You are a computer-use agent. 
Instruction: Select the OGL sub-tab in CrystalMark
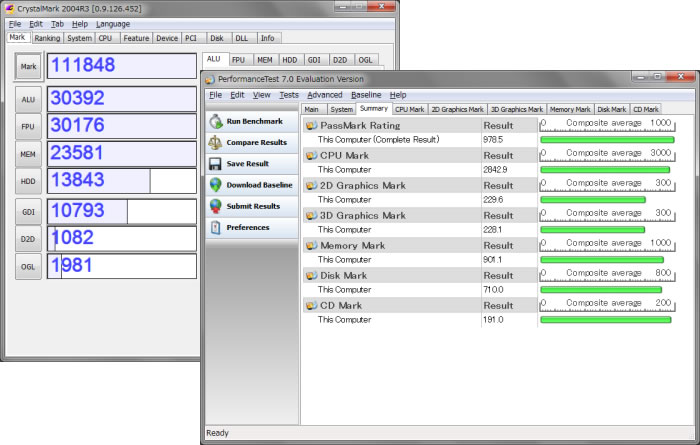(x=365, y=60)
